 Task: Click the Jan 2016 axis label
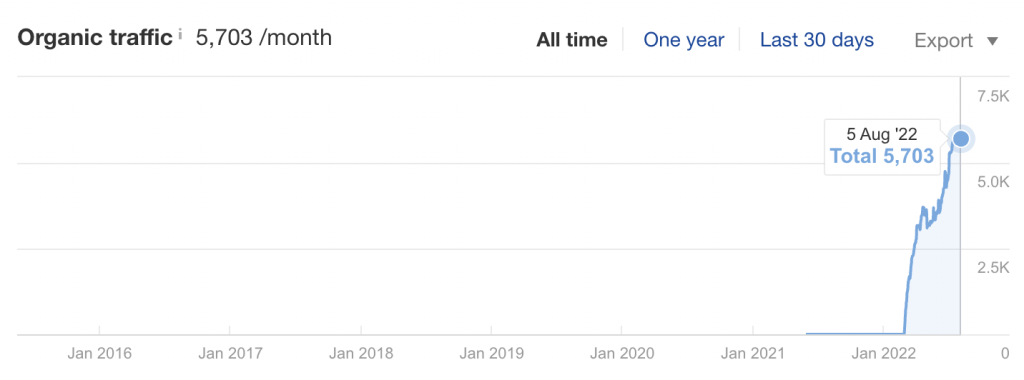click(99, 354)
